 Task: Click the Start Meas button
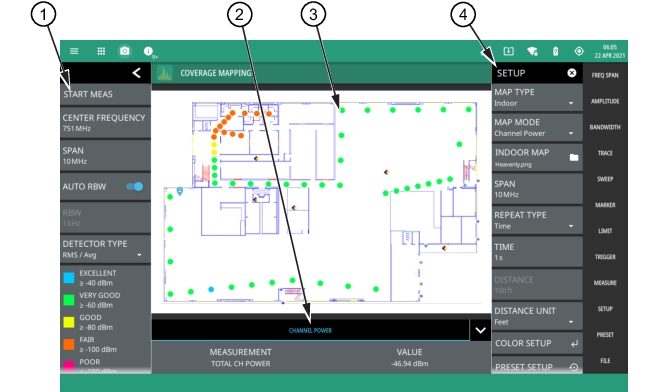point(105,94)
